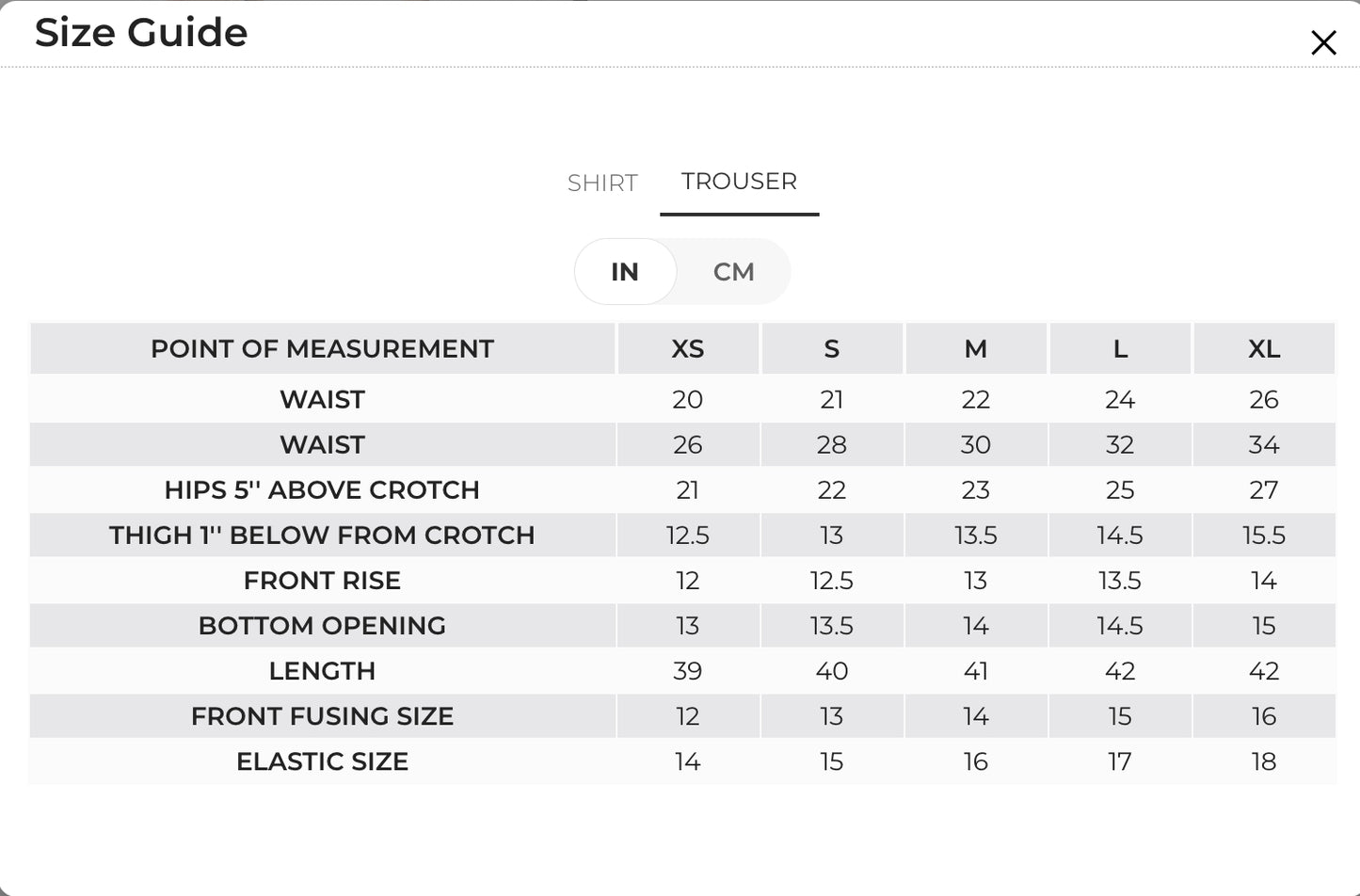Close the Size Guide dialog

pyautogui.click(x=1323, y=42)
